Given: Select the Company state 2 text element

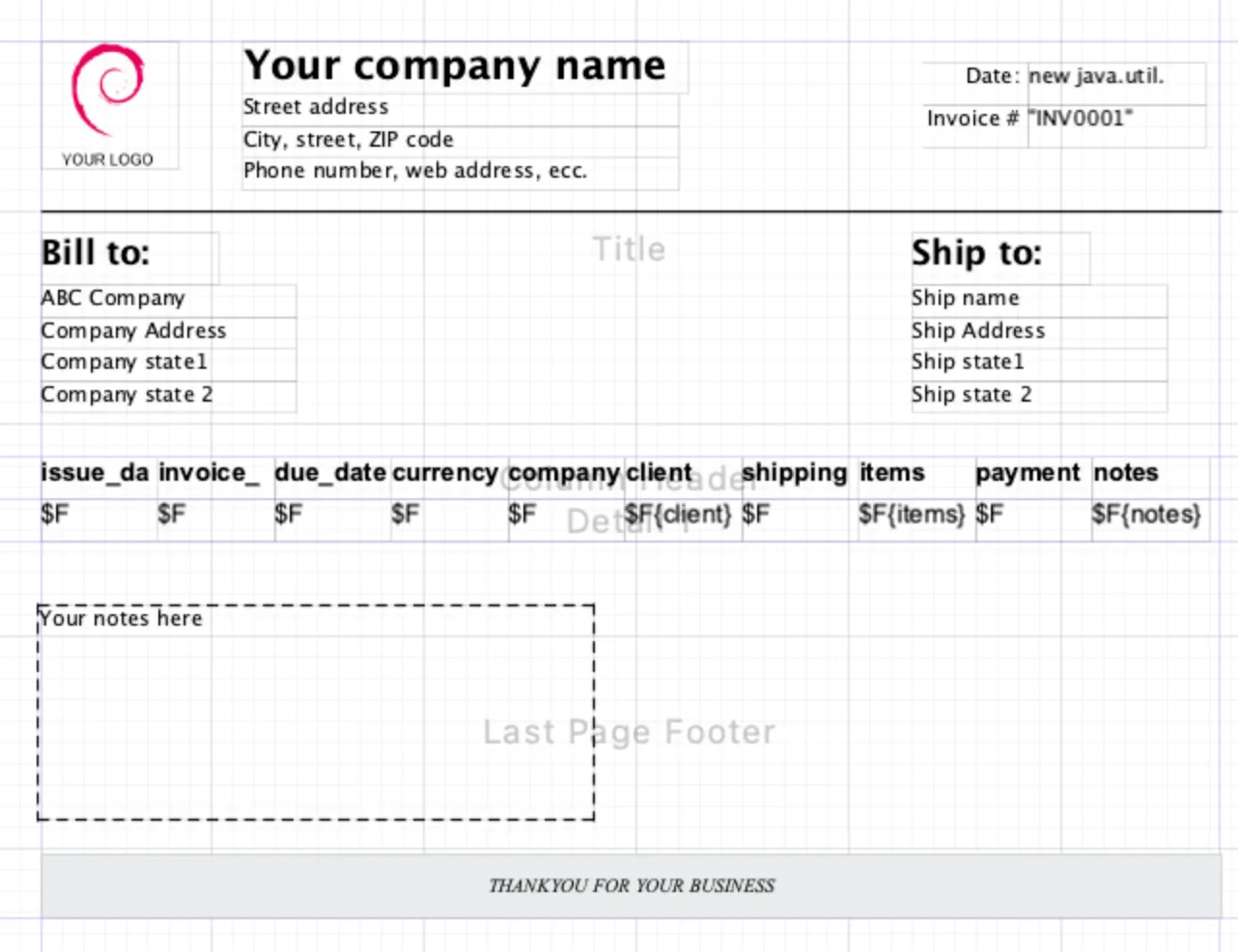Looking at the screenshot, I should click(x=127, y=395).
